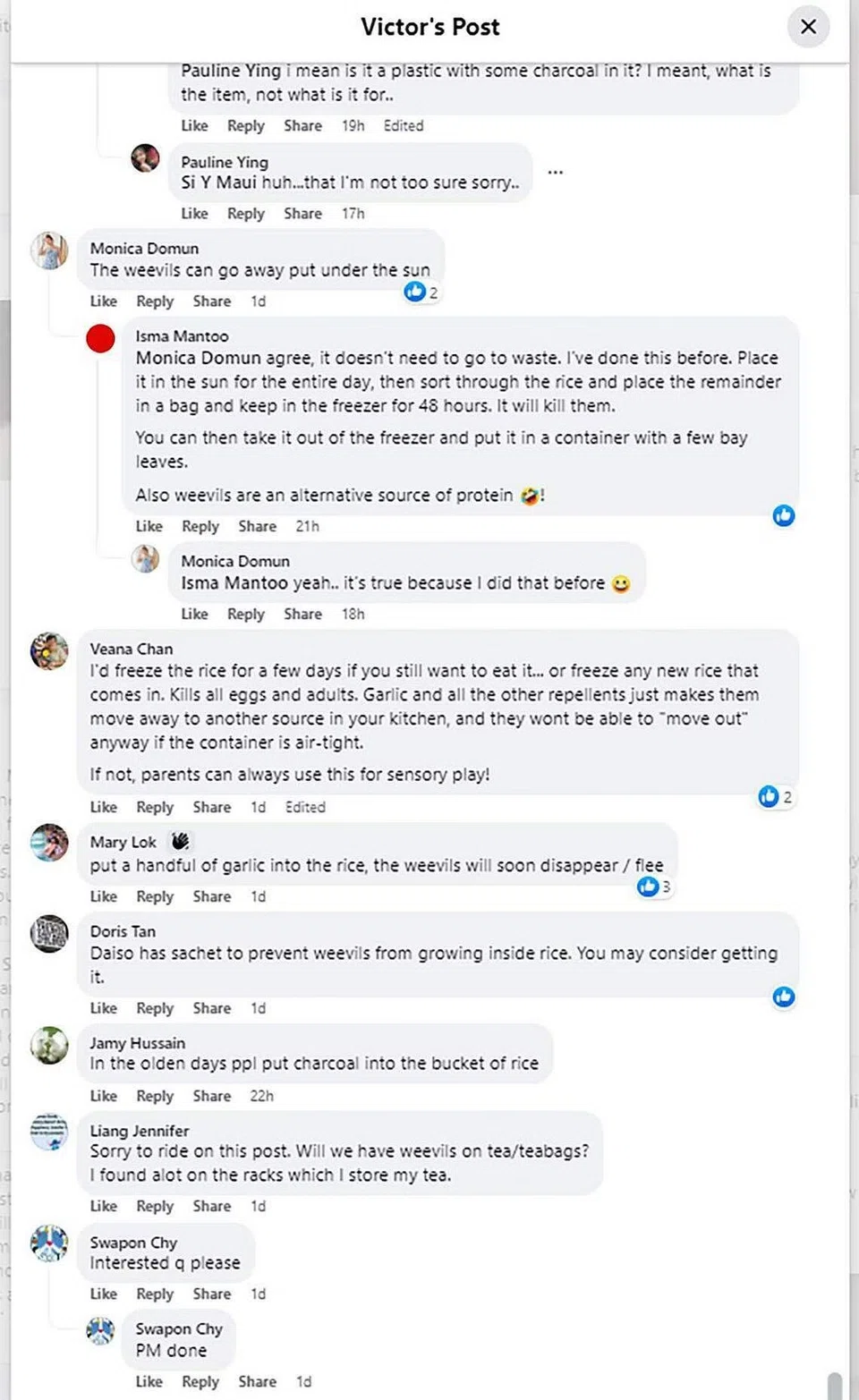Open Veana Chan's profile name link
This screenshot has height=1400, width=859.
point(131,649)
